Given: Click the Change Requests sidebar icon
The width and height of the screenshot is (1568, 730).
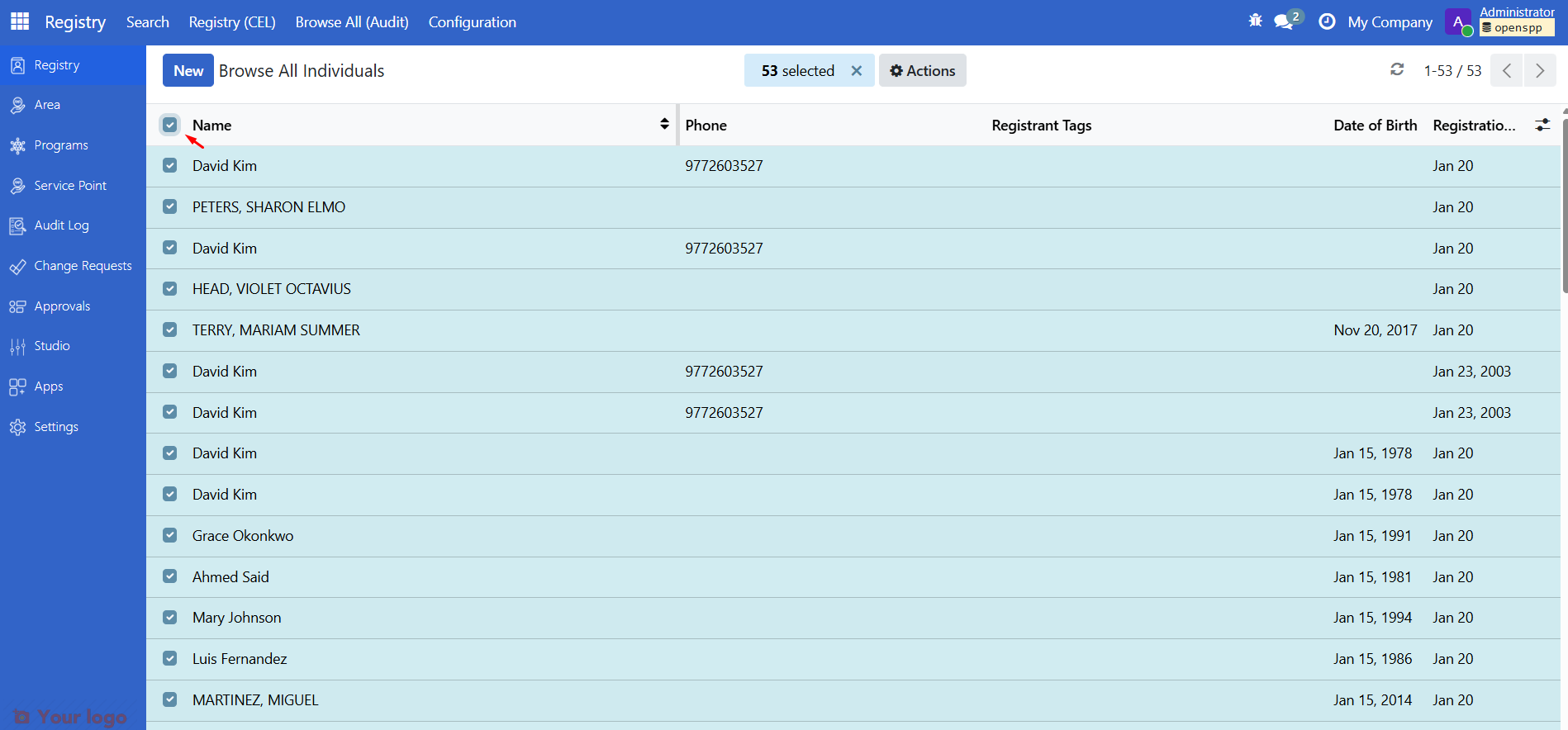Looking at the screenshot, I should coord(17,266).
